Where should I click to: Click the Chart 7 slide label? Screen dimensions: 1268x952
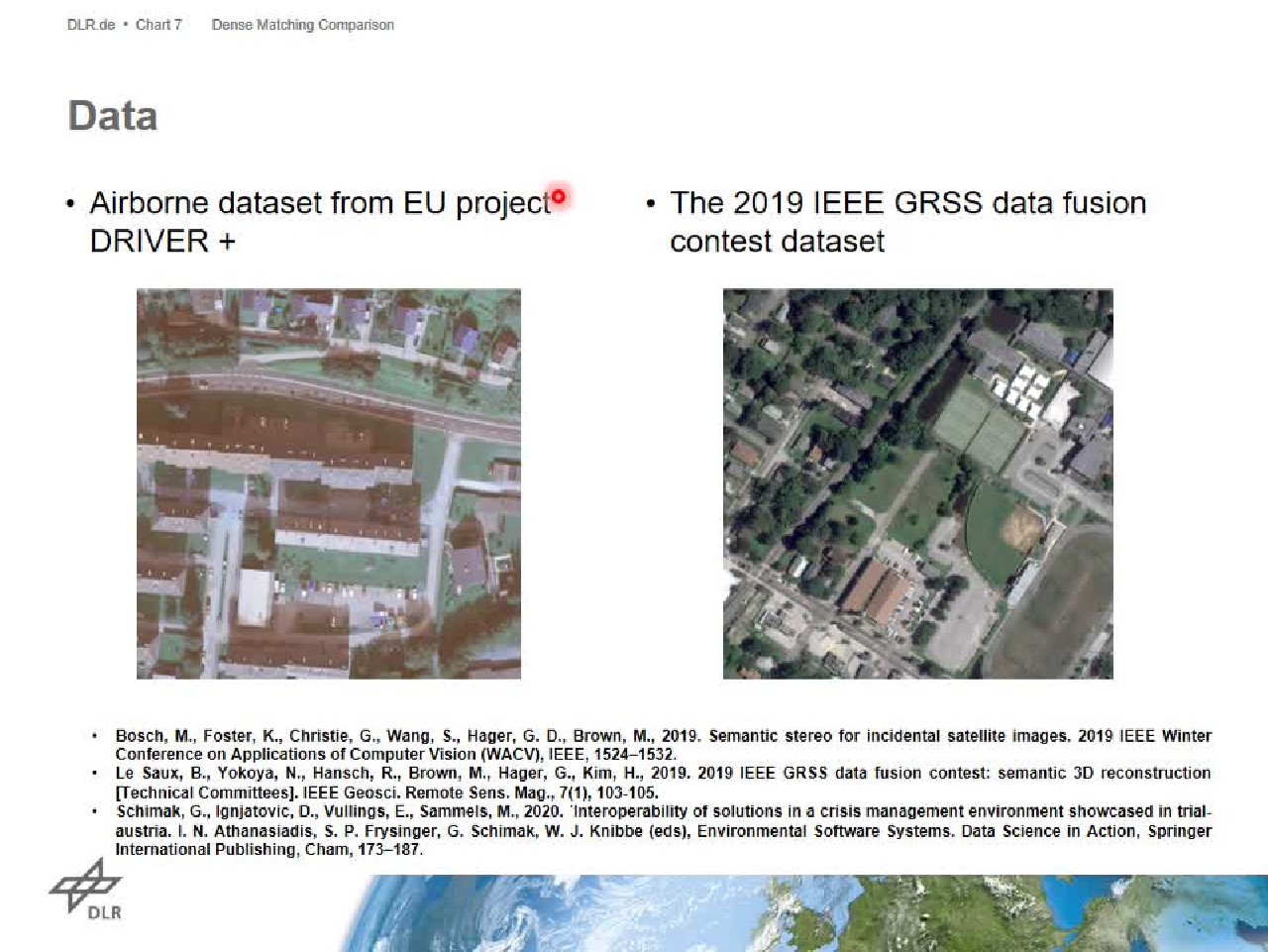tap(158, 25)
